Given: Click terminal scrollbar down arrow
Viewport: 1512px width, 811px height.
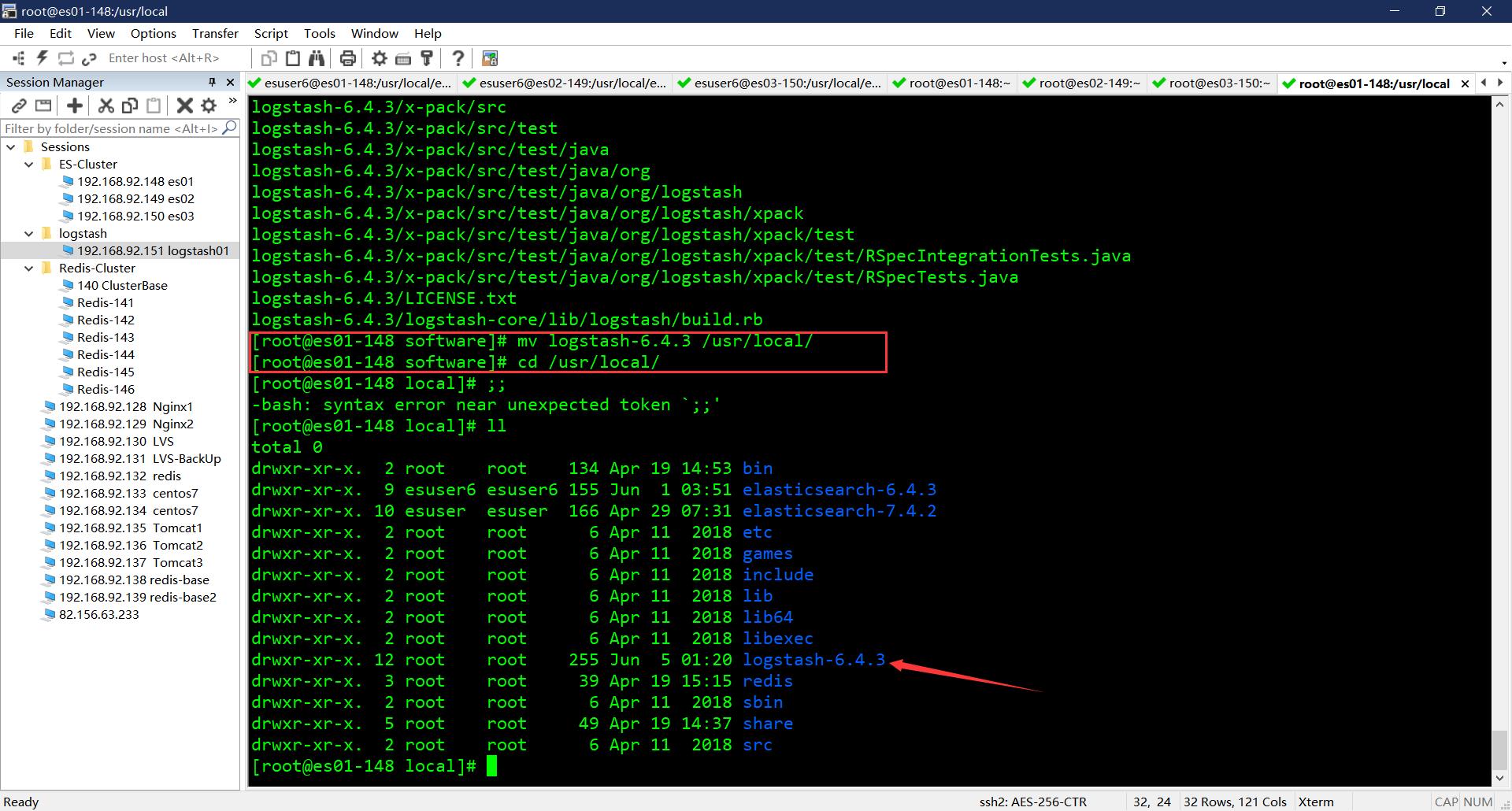Looking at the screenshot, I should pos(1500,778).
